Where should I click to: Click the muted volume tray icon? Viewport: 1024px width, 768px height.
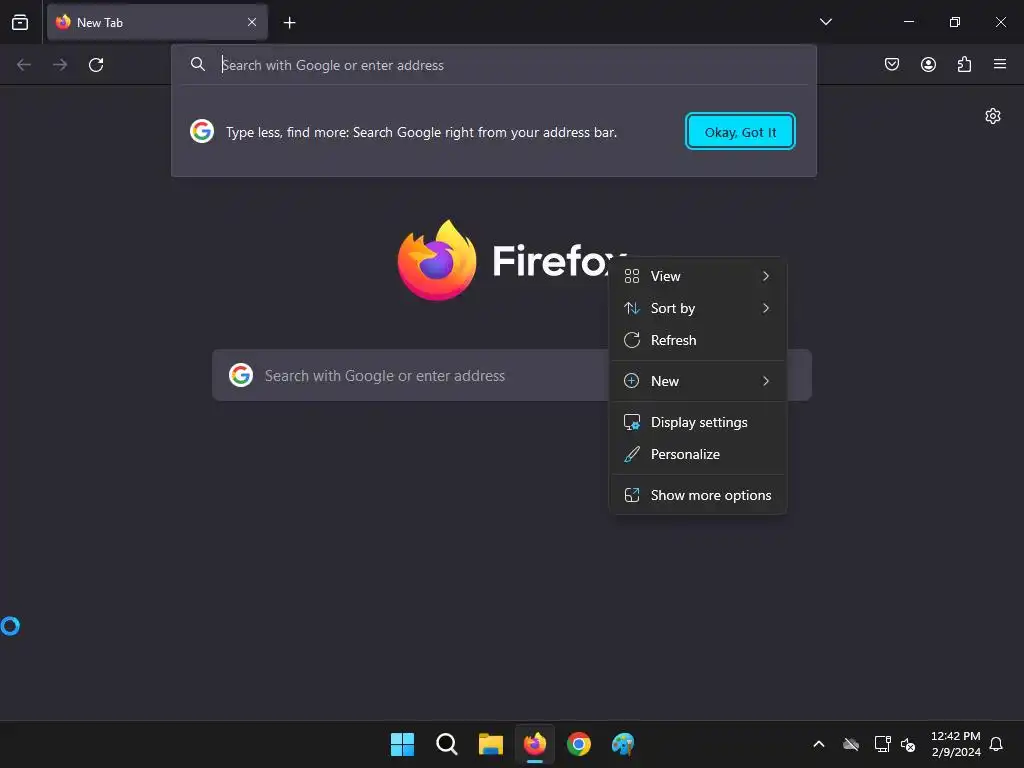tap(908, 744)
